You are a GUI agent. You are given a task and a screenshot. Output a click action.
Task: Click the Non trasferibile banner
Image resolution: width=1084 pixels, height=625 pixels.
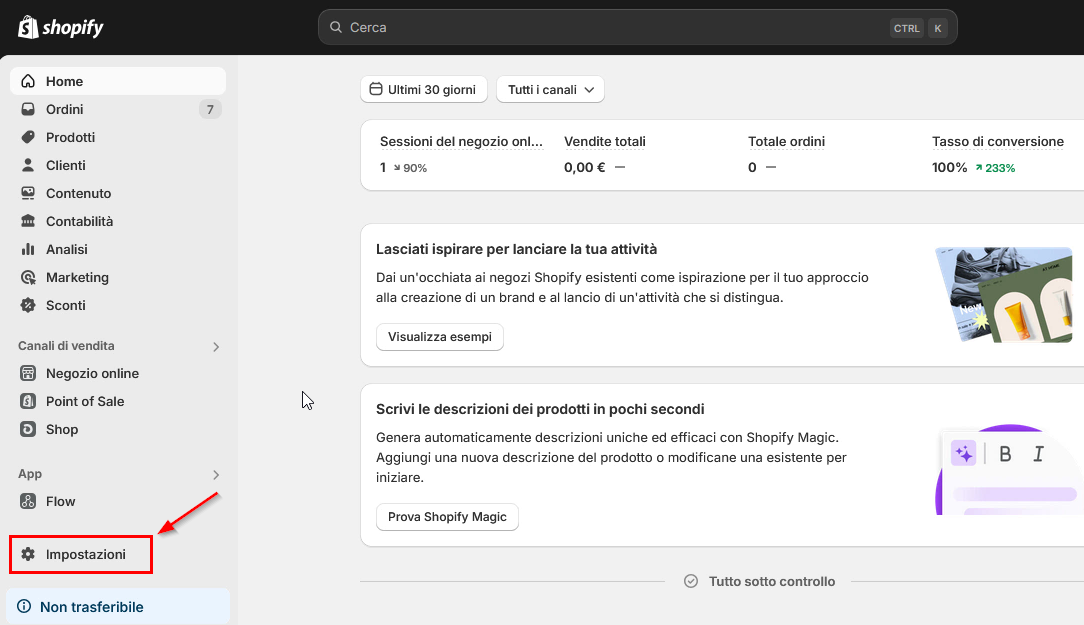[118, 606]
